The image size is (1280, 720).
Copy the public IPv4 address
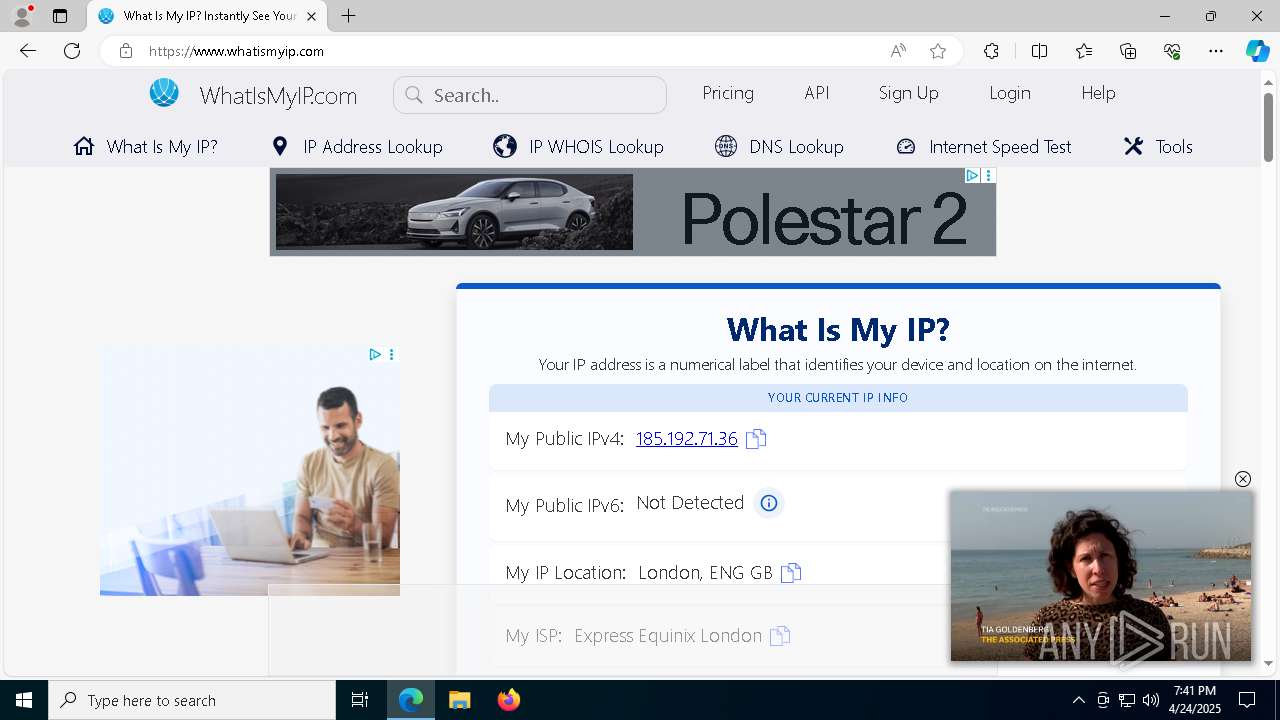756,439
